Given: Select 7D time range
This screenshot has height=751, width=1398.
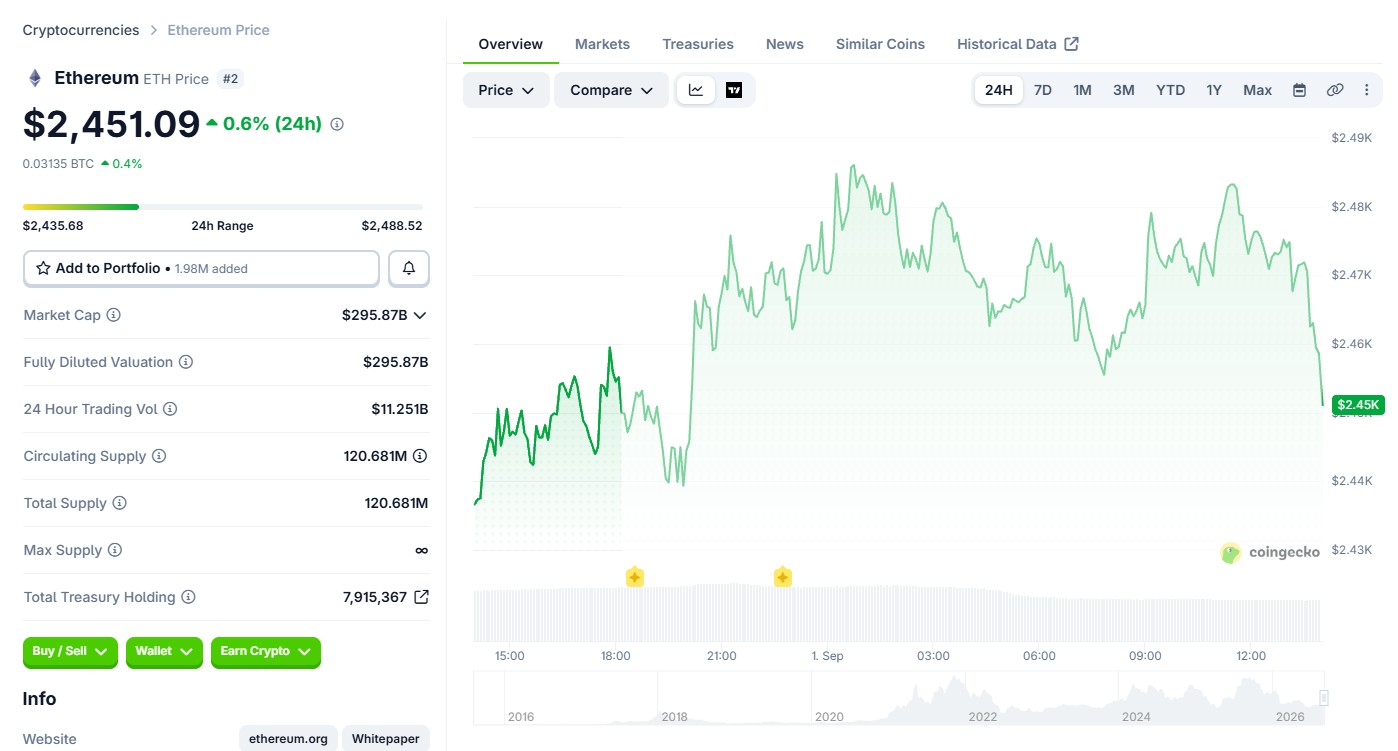Looking at the screenshot, I should click(1043, 90).
